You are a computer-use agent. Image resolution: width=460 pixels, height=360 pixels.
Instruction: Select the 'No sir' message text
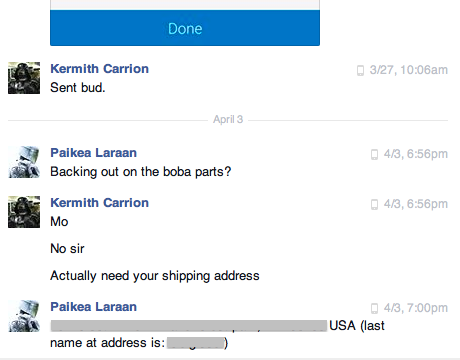[x=67, y=249]
